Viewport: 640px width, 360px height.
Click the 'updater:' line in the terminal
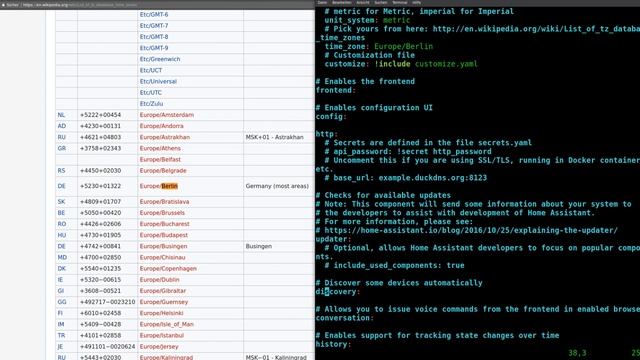[333, 239]
